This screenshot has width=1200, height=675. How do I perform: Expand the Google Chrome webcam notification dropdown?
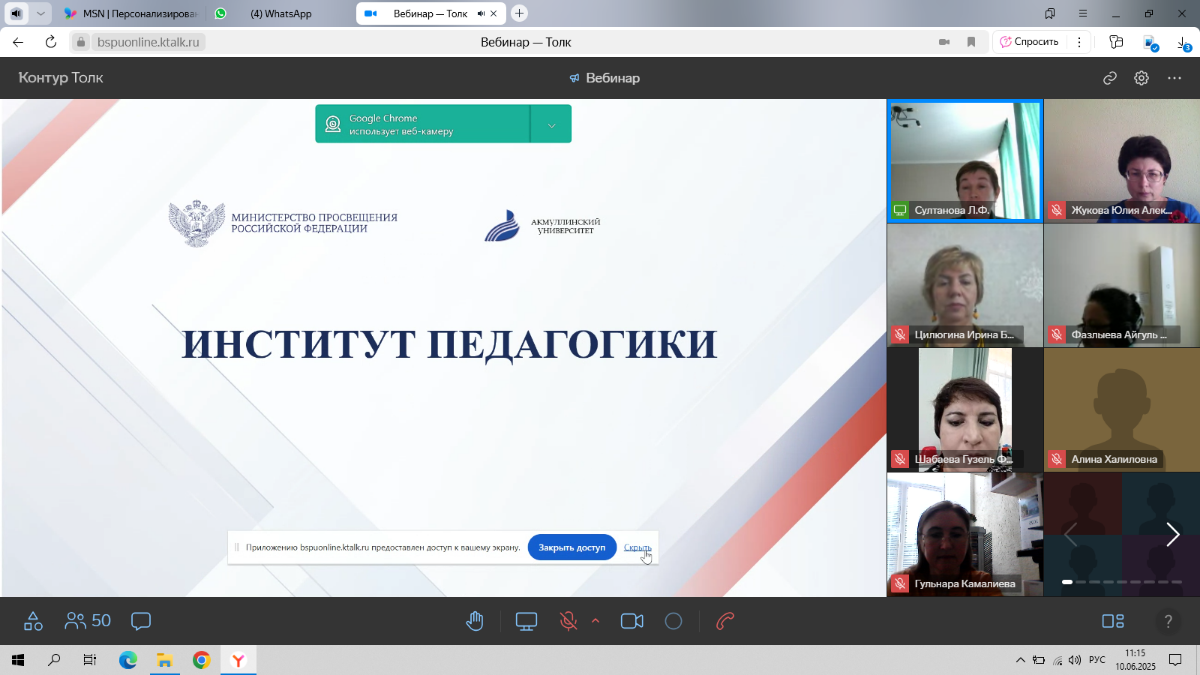(551, 125)
